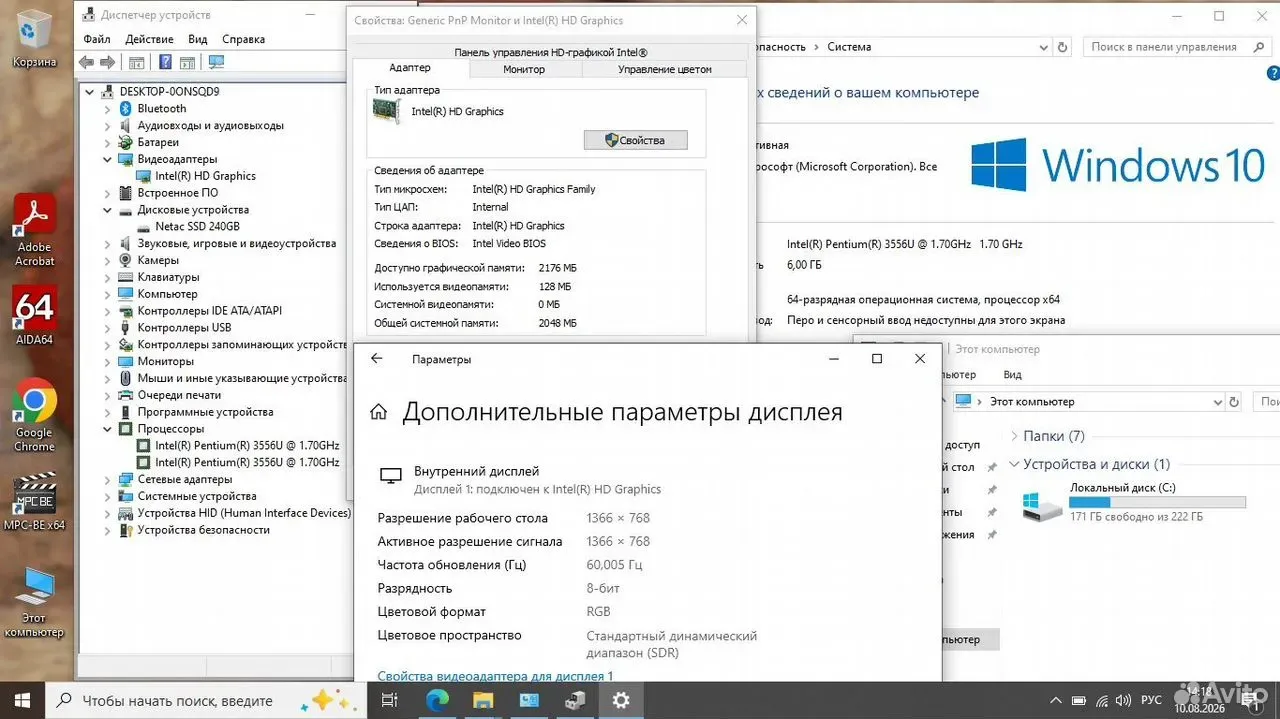1280x719 pixels.
Task: Expand the Камеры category arrow
Action: pyautogui.click(x=107, y=260)
